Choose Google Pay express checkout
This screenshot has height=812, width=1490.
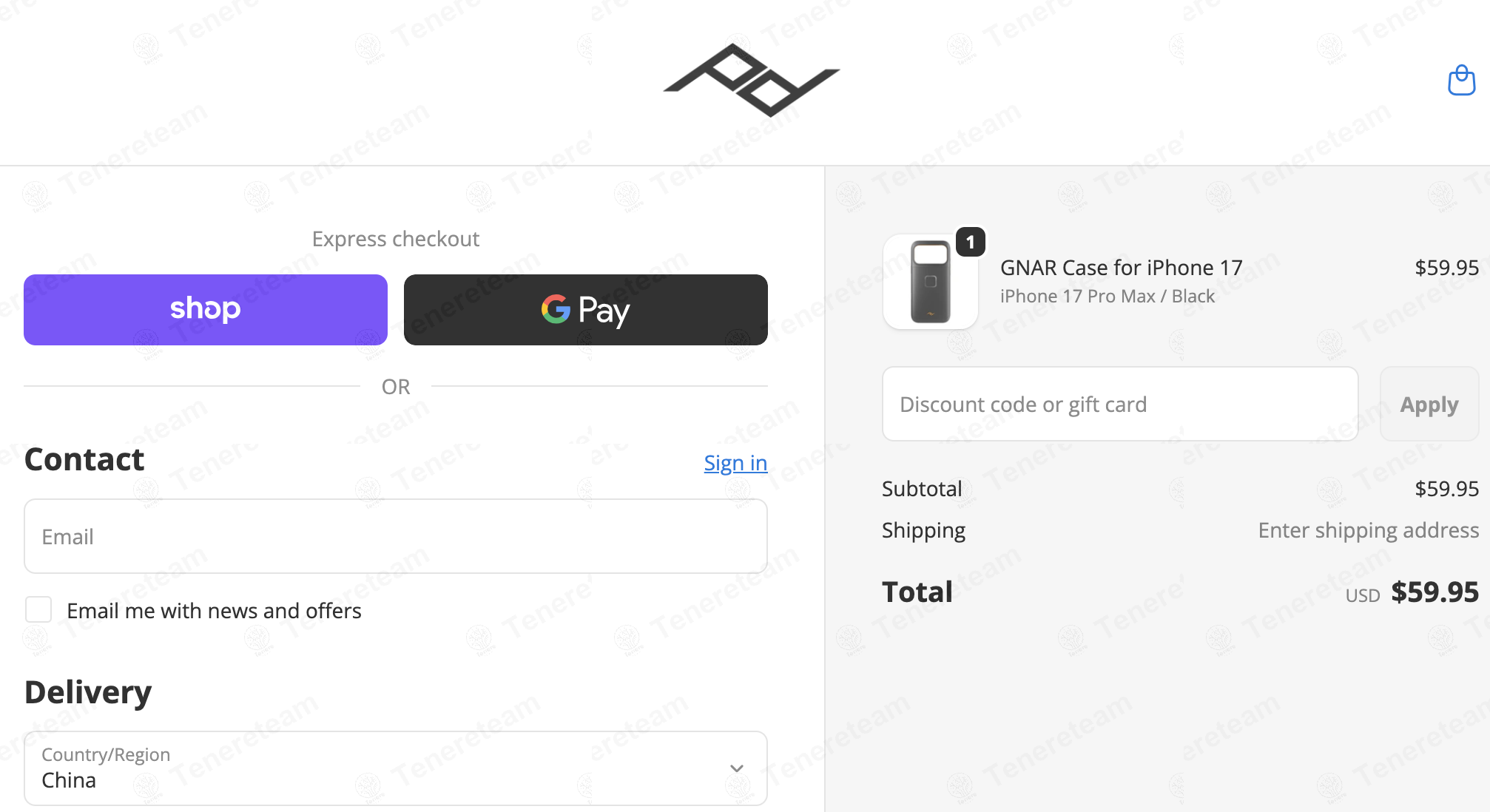click(585, 310)
